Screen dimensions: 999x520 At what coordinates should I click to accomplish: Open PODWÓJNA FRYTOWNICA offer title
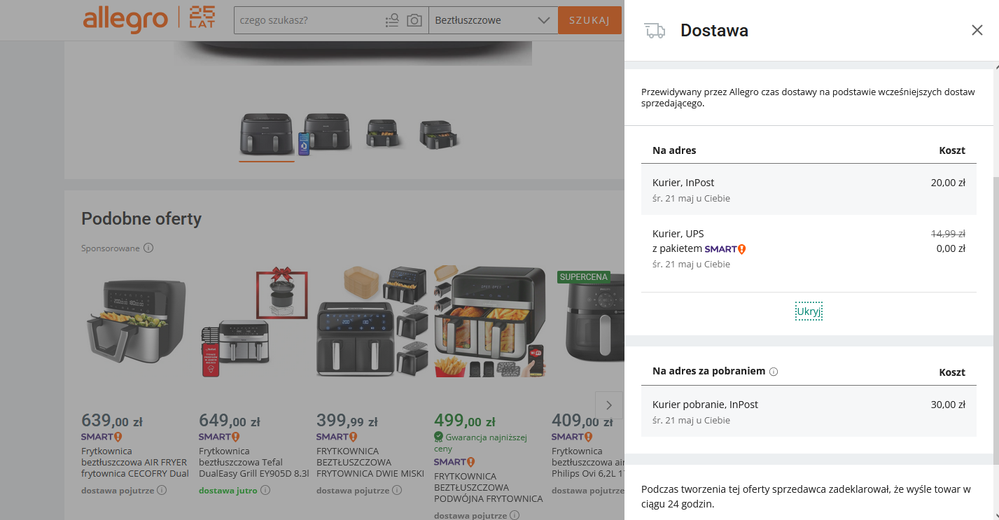click(488, 488)
